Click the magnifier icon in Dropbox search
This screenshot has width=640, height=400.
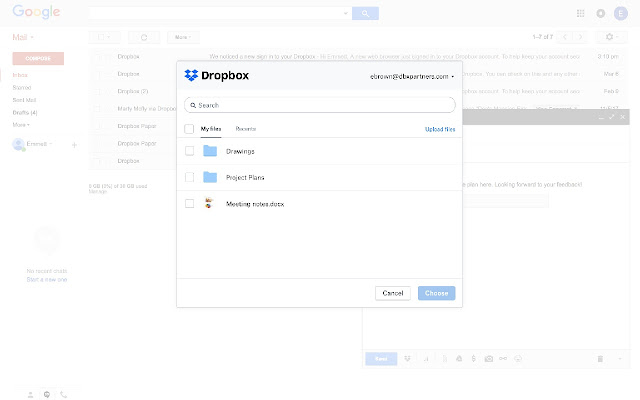[193, 105]
